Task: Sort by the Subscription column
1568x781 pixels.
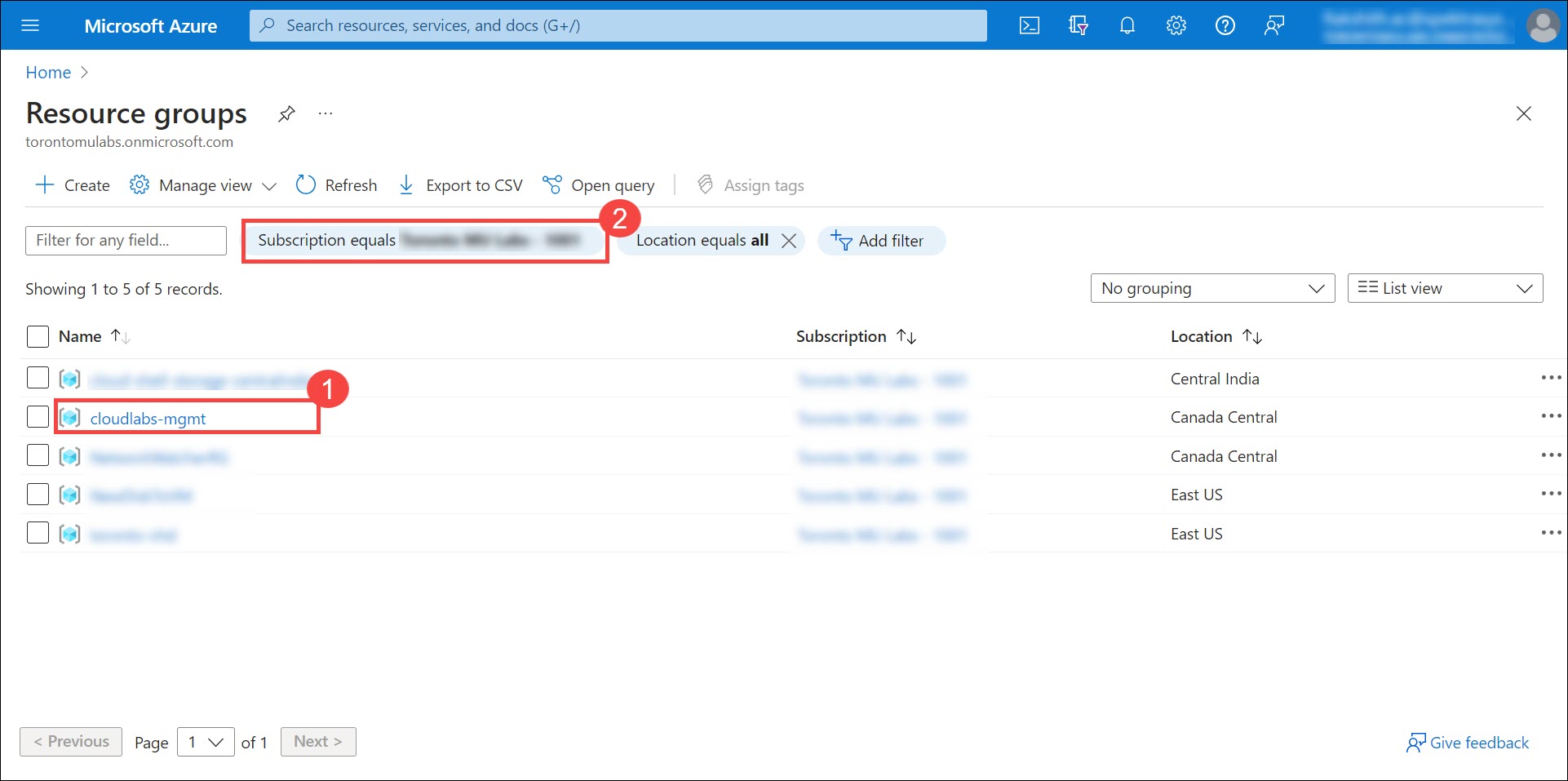Action: coord(856,336)
